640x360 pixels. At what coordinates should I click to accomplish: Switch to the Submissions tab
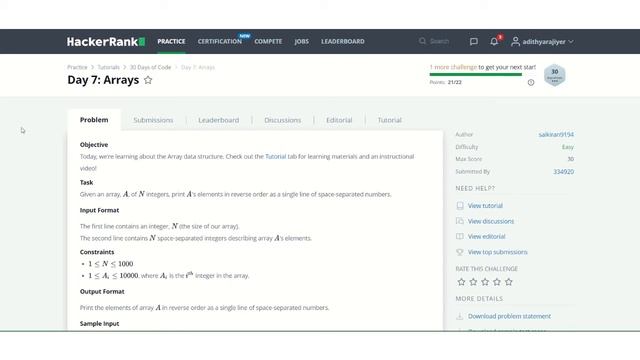point(153,120)
